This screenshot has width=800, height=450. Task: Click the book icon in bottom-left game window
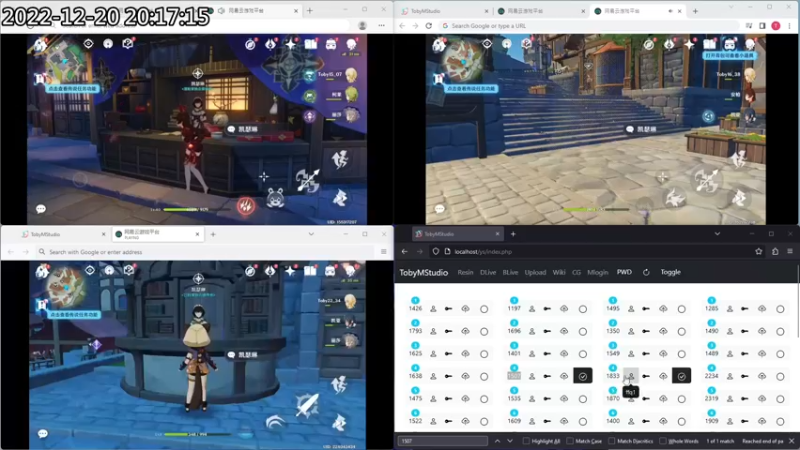tap(310, 270)
